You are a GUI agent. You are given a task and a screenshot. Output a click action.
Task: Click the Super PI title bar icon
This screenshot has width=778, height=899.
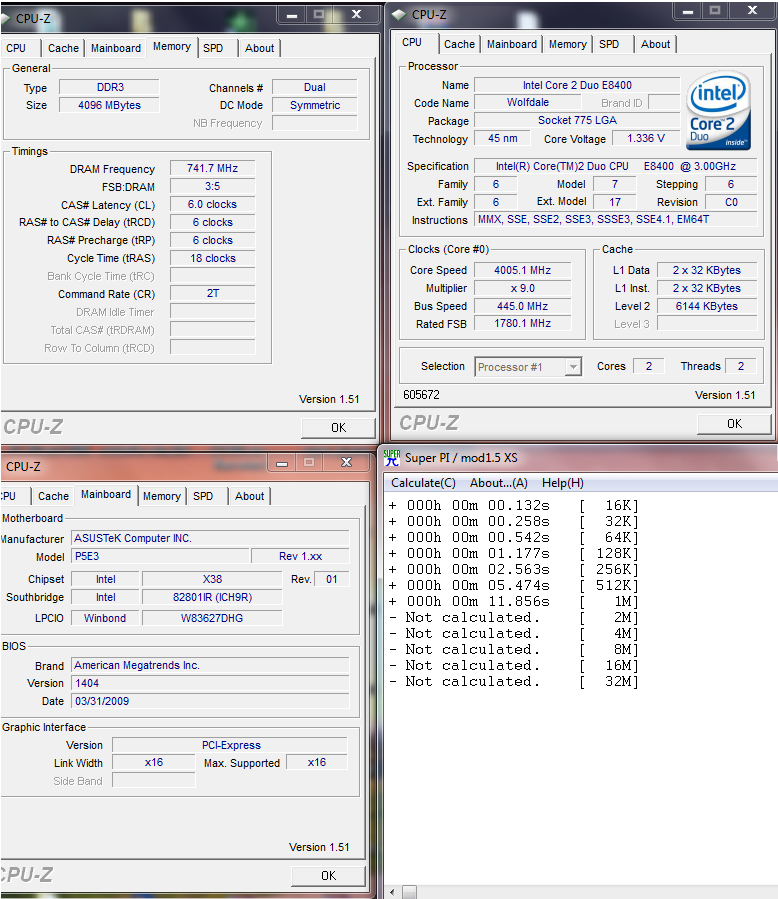392,458
